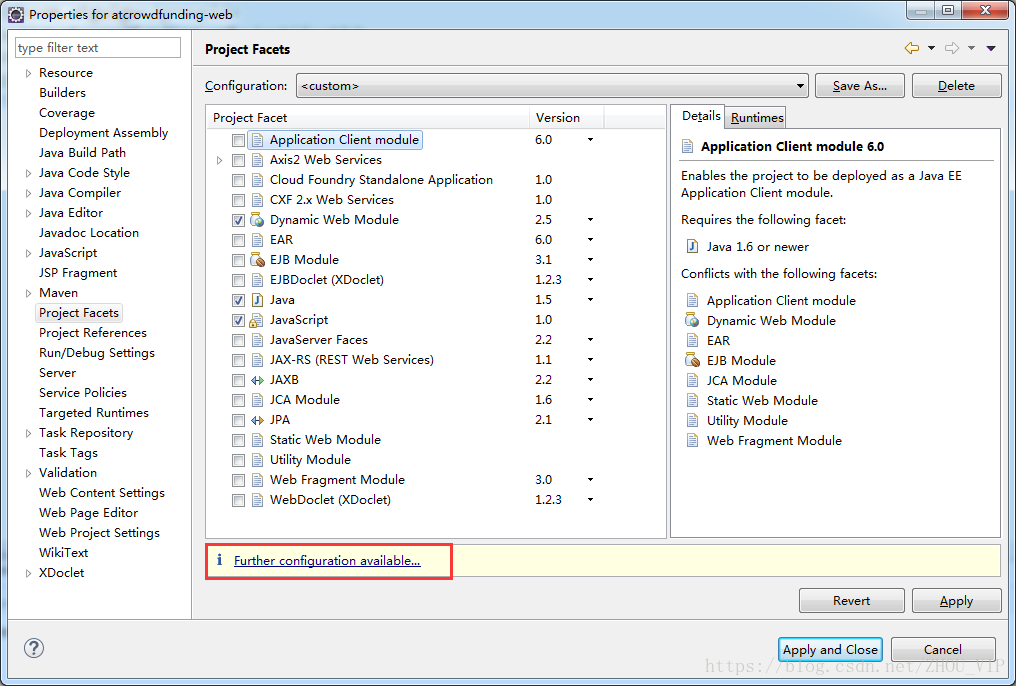The height and width of the screenshot is (686, 1016).
Task: Enable the JavaServer Faces checkbox
Action: 238,341
